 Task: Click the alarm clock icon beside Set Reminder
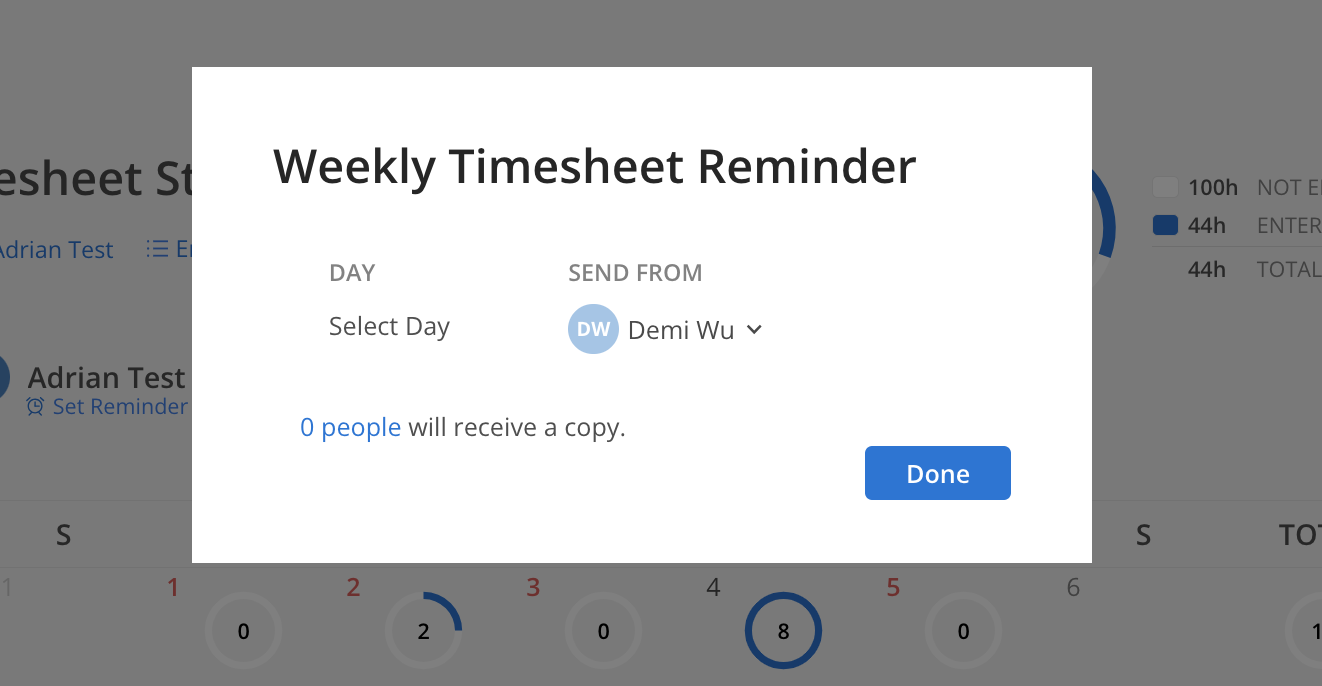coord(36,407)
